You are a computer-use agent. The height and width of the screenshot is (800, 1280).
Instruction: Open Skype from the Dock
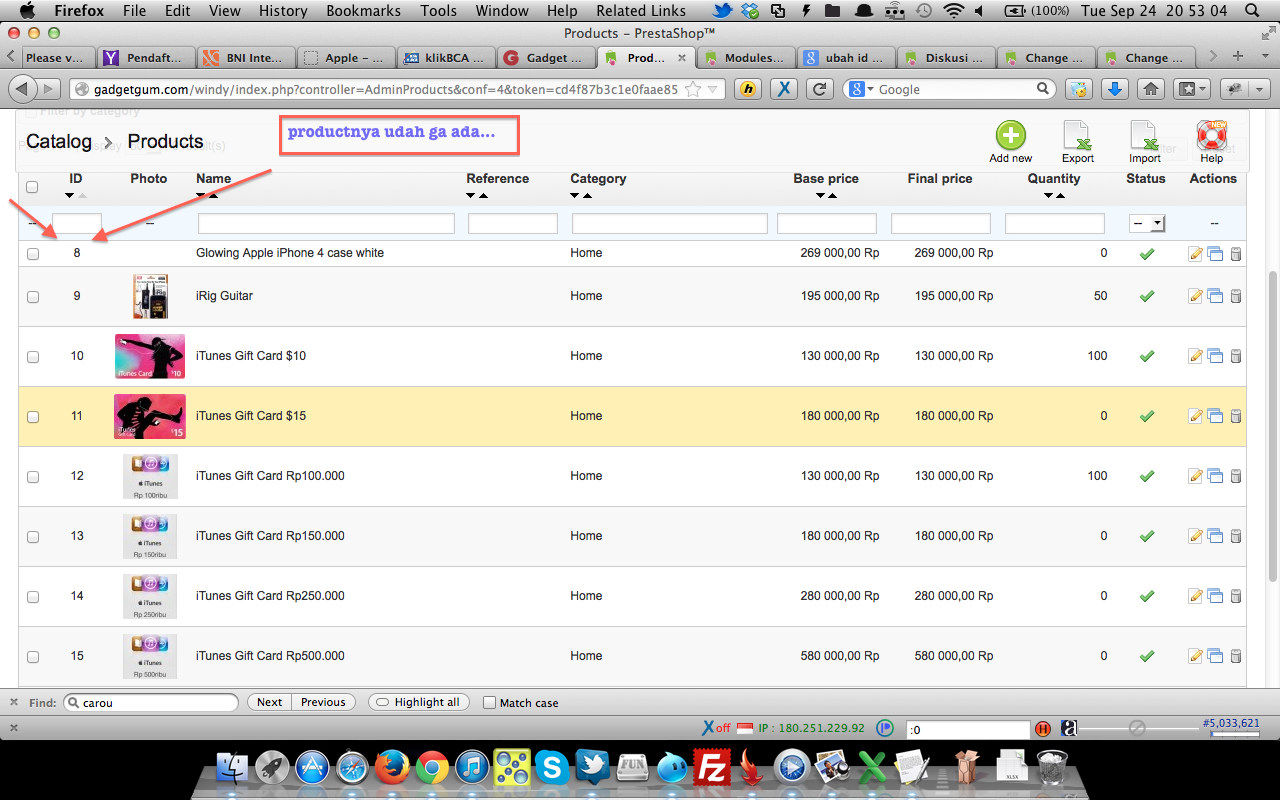pos(552,767)
